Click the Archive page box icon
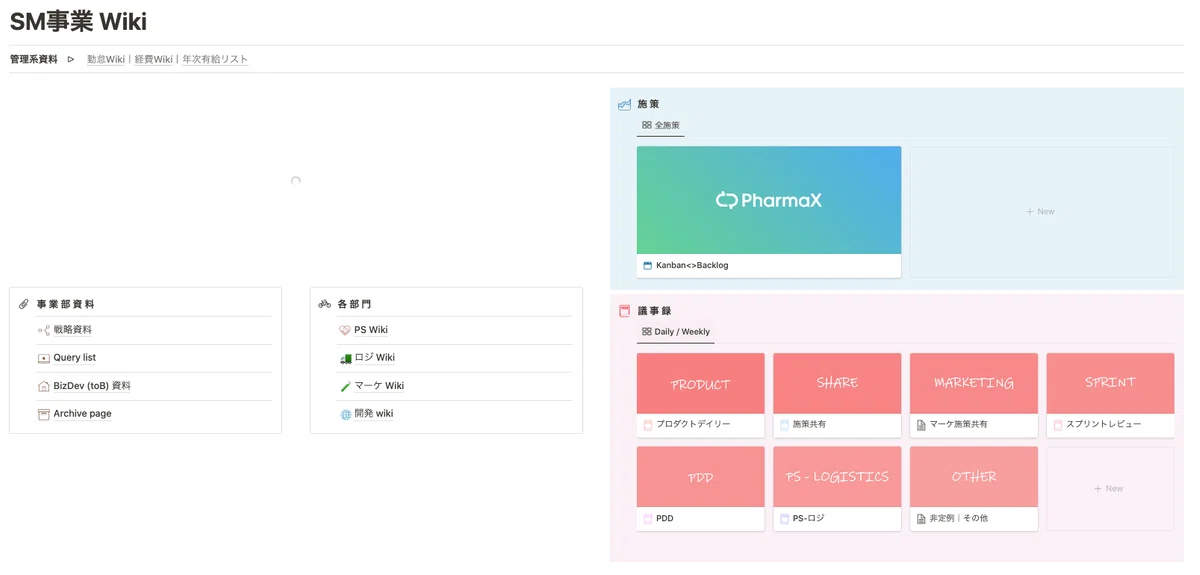 click(x=44, y=414)
